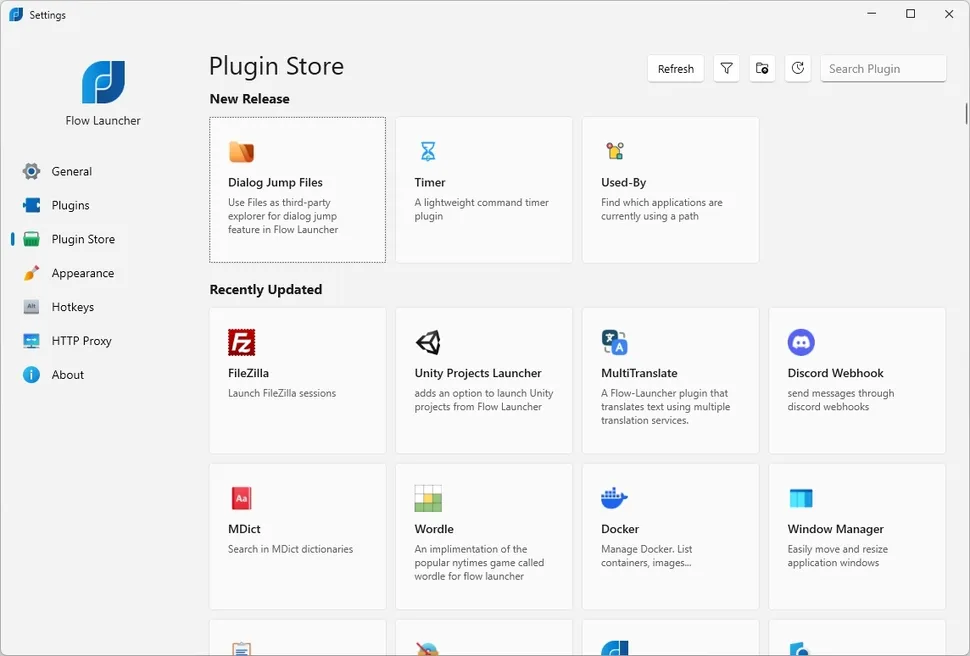970x656 pixels.
Task: Select the filter funnel icon
Action: click(727, 68)
